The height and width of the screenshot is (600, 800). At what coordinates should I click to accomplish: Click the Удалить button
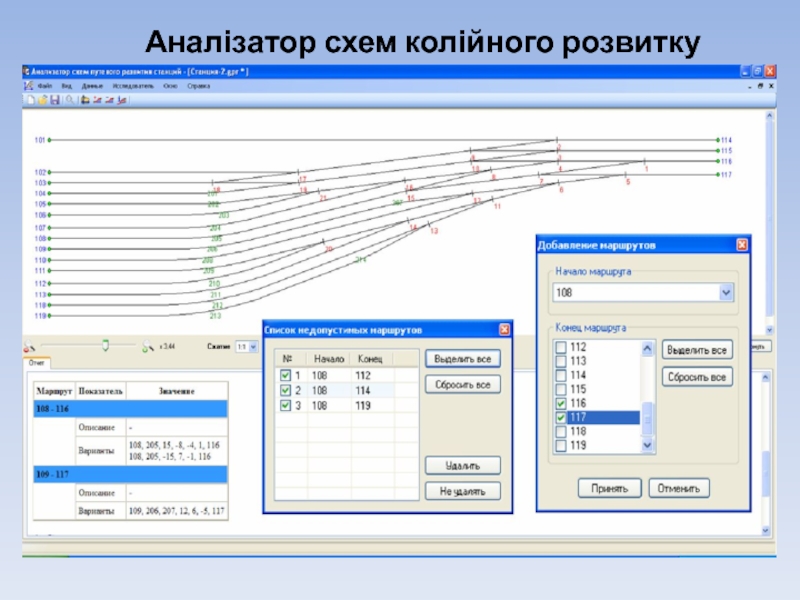click(x=463, y=466)
